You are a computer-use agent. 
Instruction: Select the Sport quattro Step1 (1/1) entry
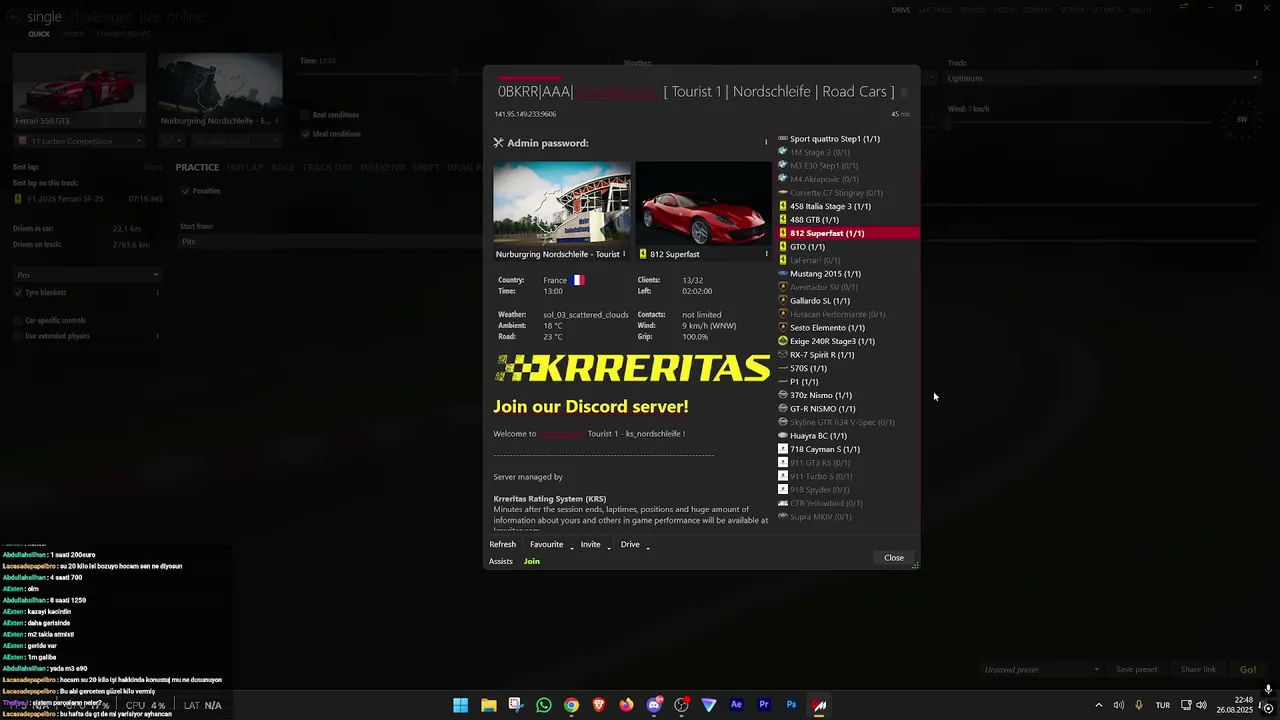(x=848, y=139)
